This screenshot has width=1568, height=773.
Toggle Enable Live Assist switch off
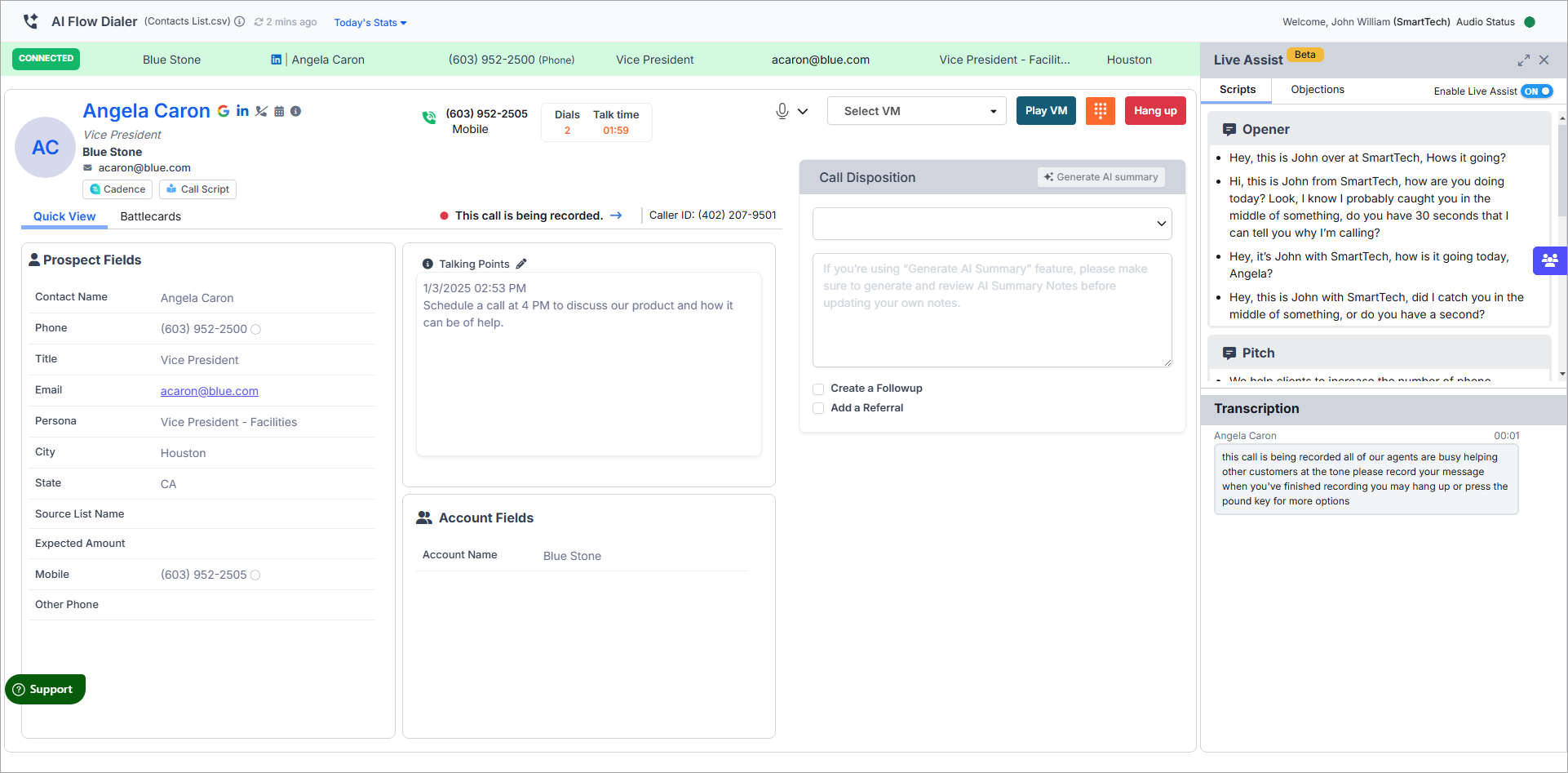point(1536,91)
